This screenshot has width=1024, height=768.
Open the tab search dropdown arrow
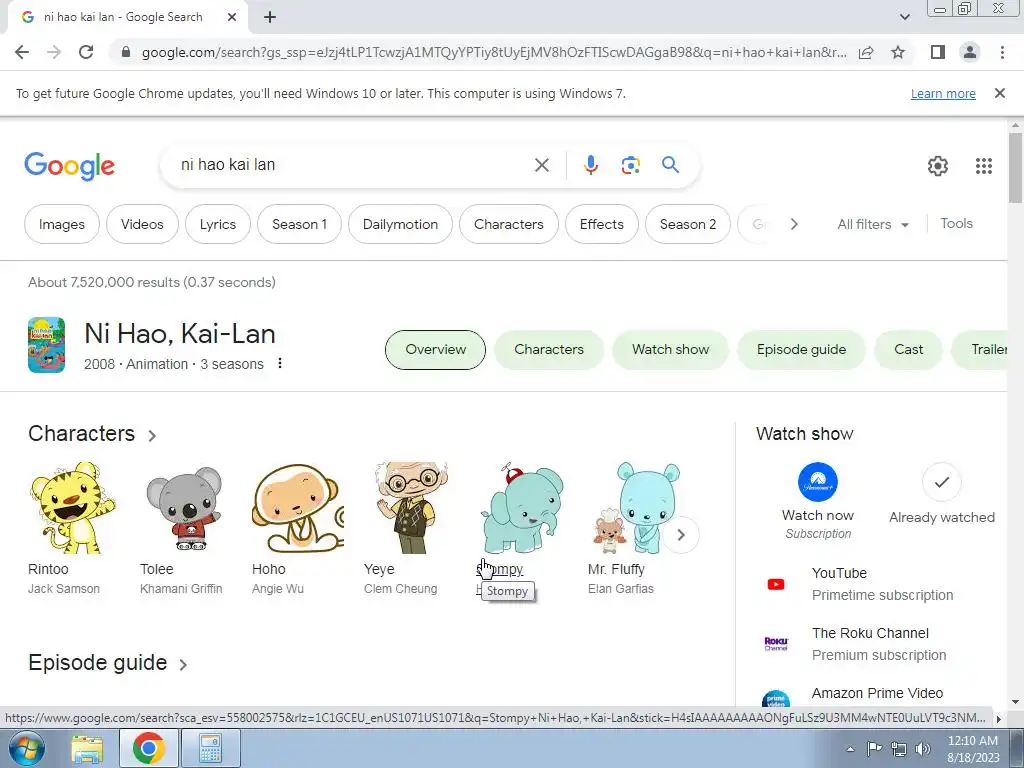(x=904, y=17)
